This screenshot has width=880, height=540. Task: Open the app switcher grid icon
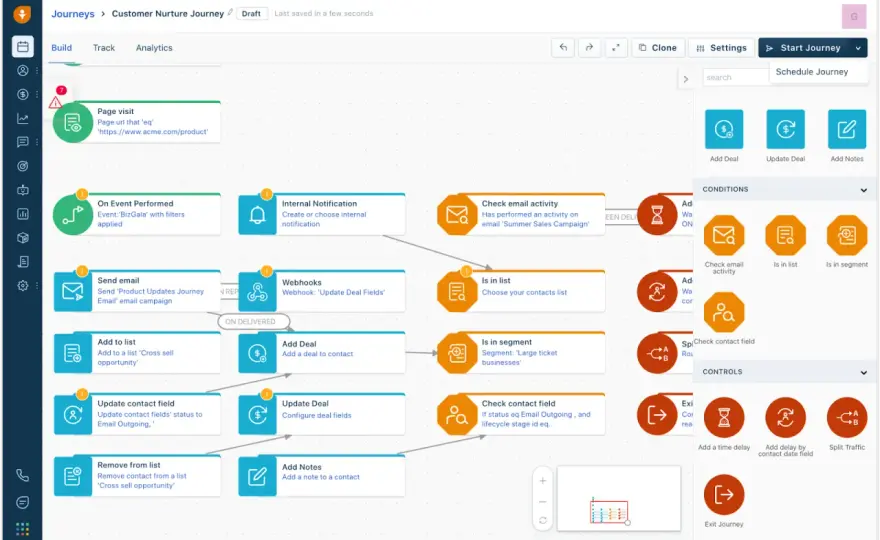[22, 529]
